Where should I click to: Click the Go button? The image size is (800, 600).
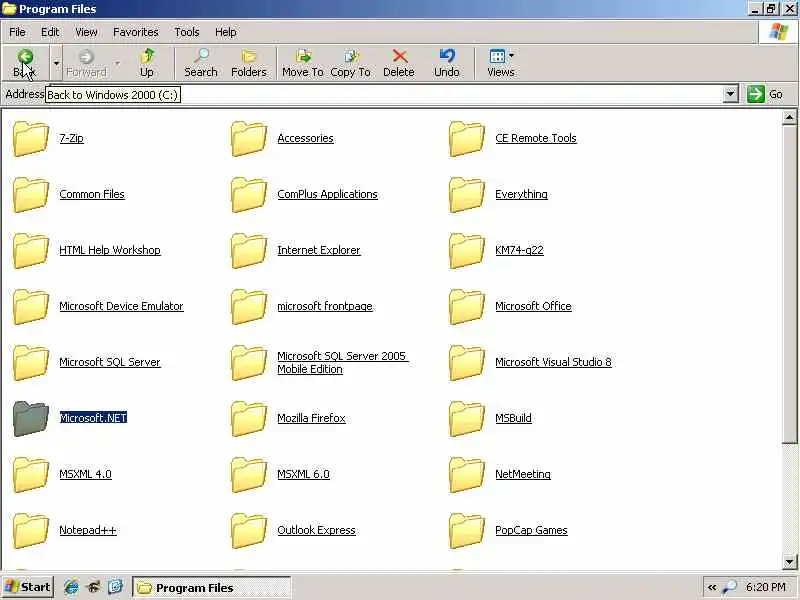(764, 94)
